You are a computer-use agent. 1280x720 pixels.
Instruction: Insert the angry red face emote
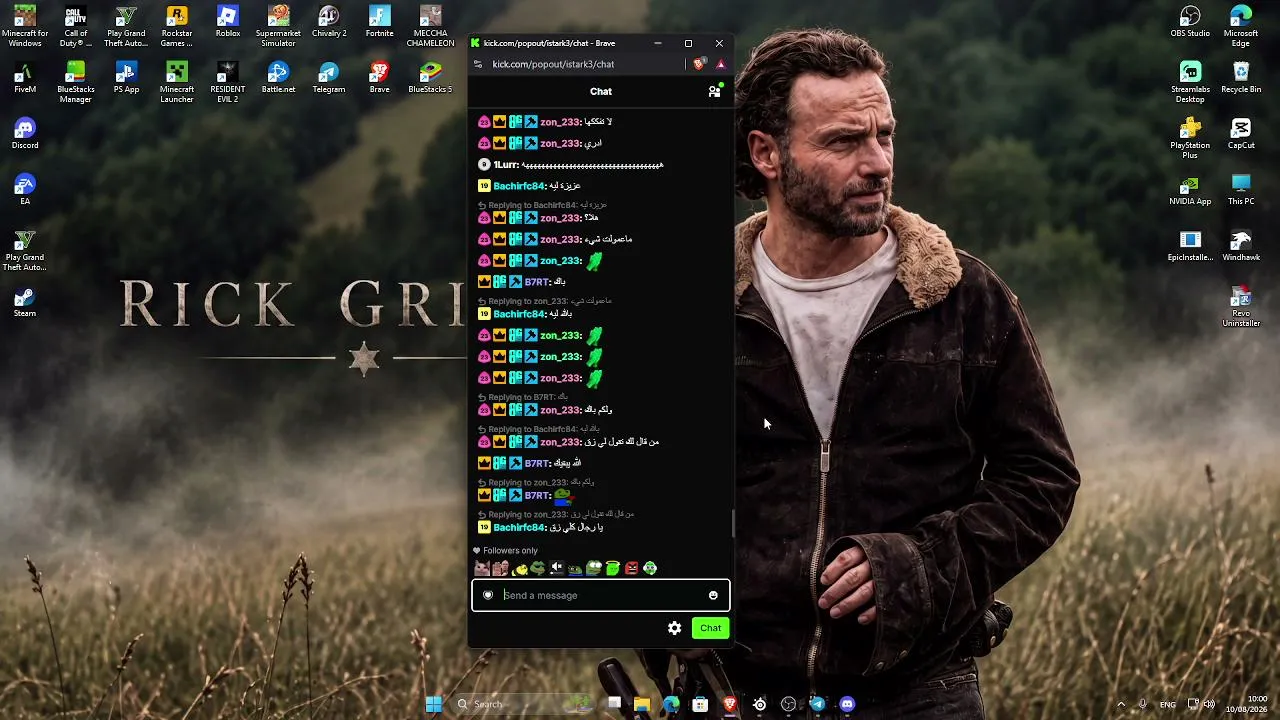tap(631, 568)
